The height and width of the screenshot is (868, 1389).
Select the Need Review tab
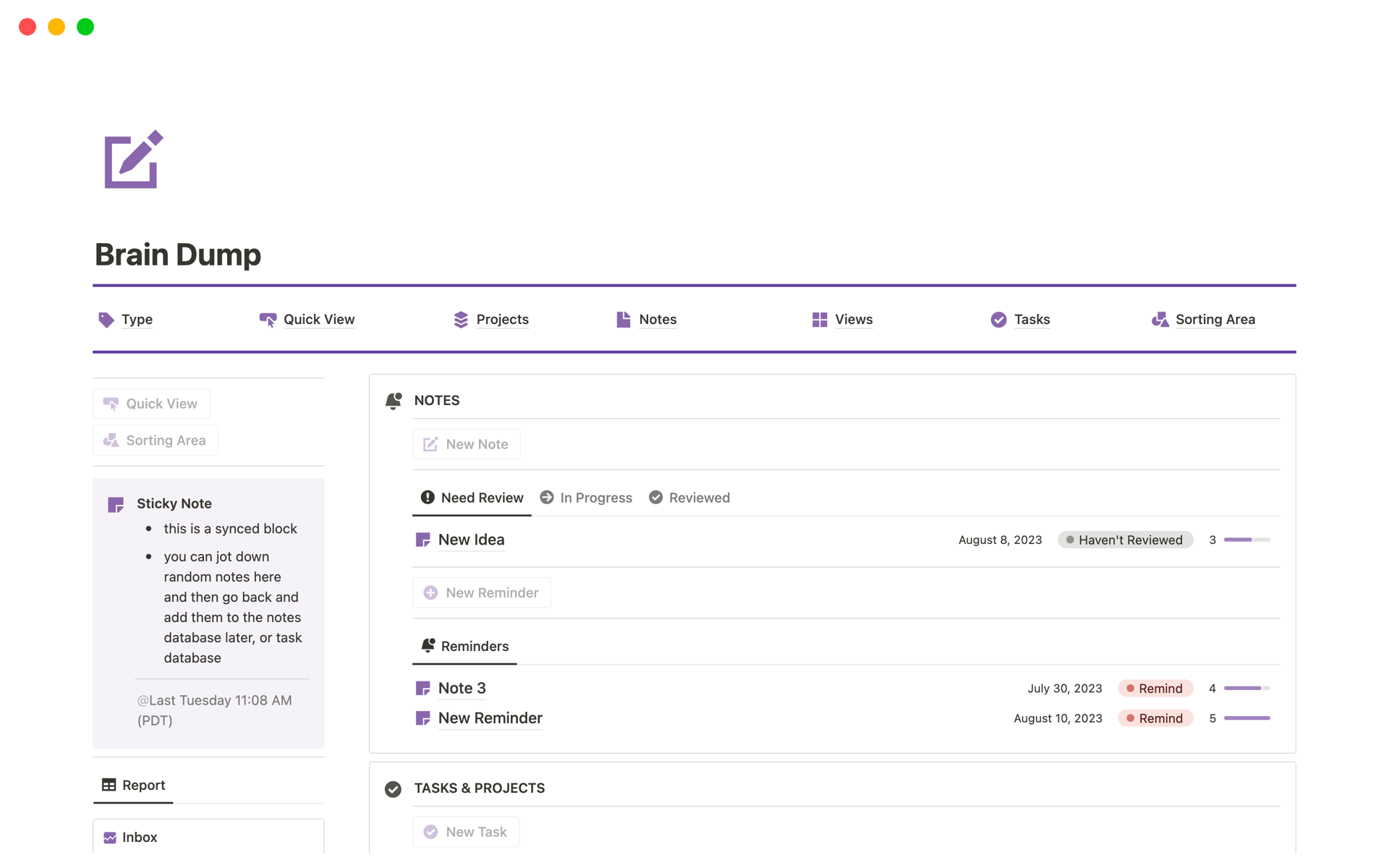[472, 498]
